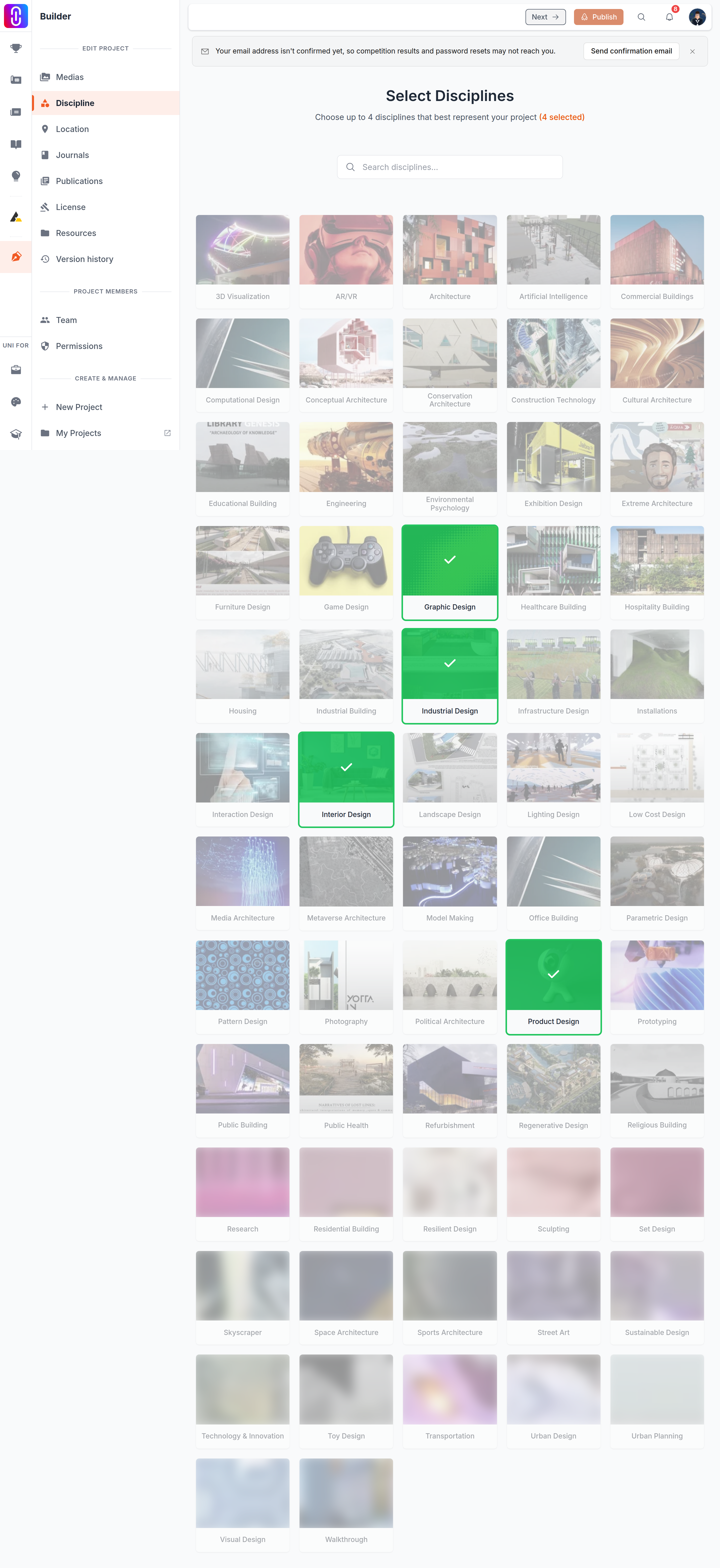720x1568 pixels.
Task: Select the Furniture Design card
Action: tap(243, 572)
